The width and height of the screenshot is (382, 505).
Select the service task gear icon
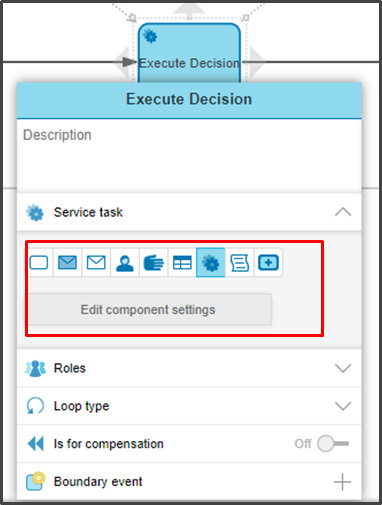point(211,262)
